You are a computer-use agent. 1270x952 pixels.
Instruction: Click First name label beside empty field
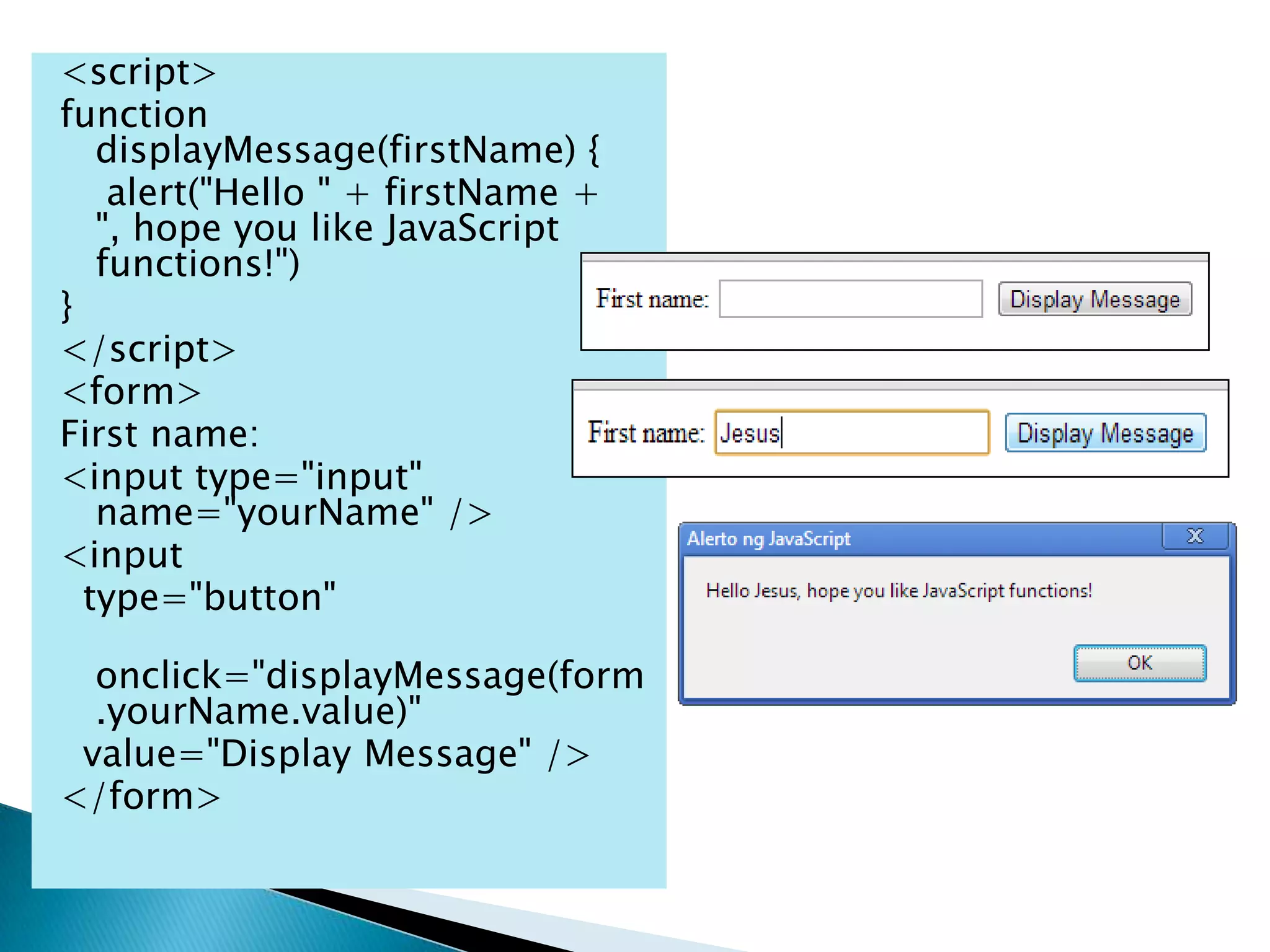pos(652,299)
